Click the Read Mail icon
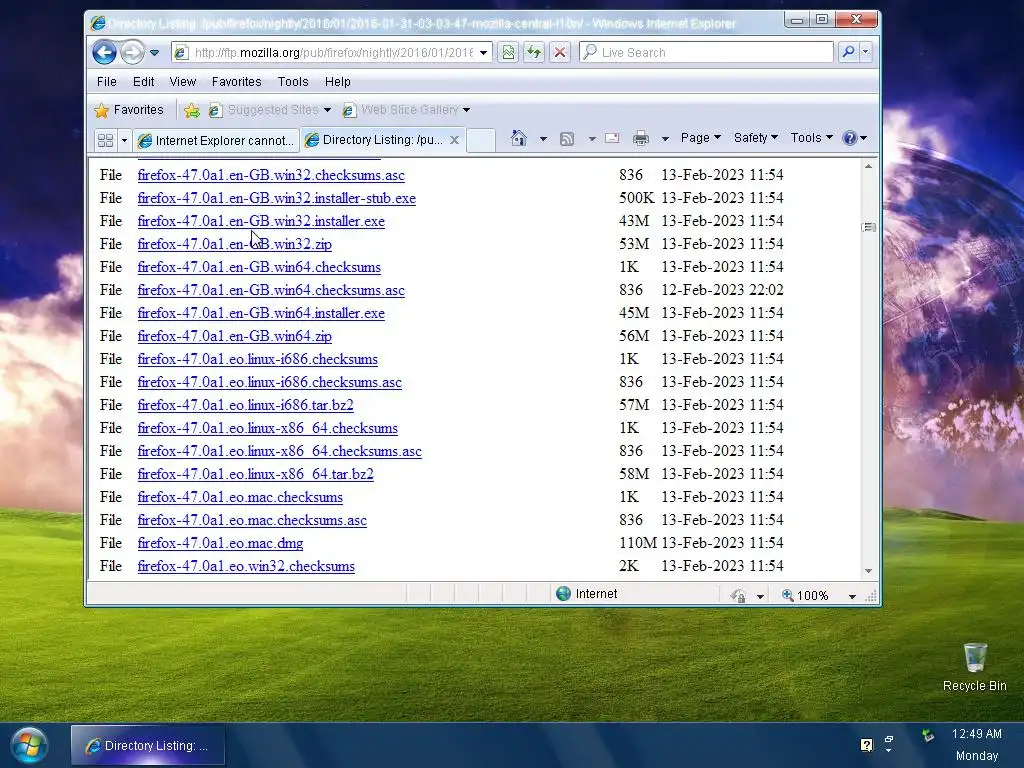 (x=612, y=138)
